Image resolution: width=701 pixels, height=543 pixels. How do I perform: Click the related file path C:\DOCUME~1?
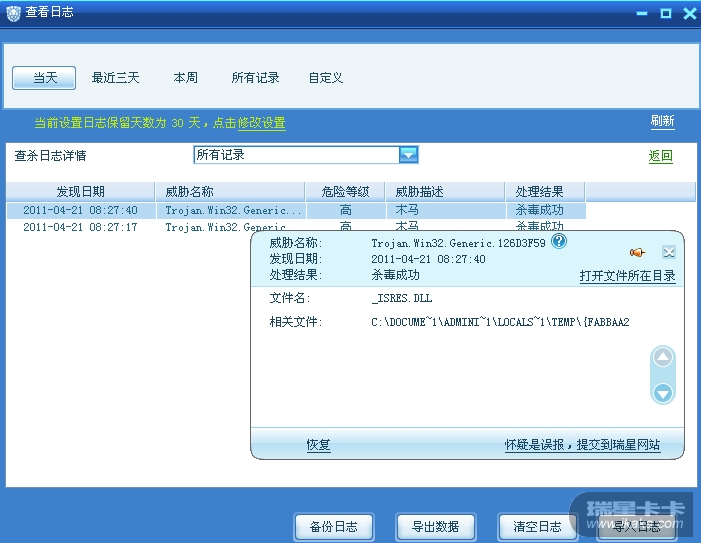(x=500, y=322)
